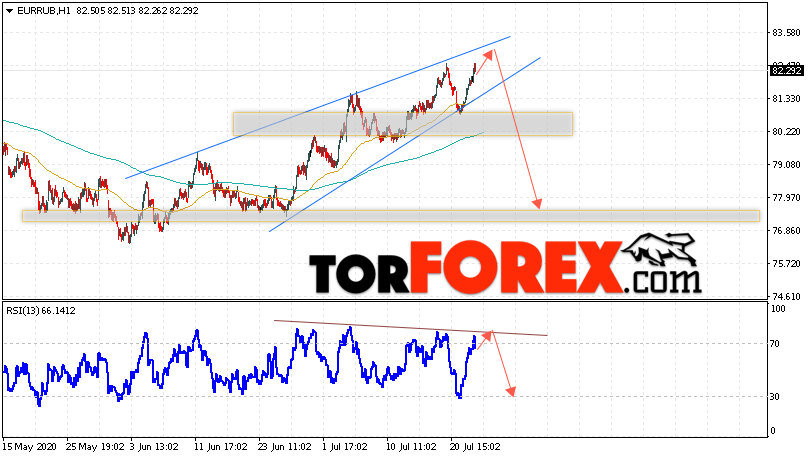The width and height of the screenshot is (808, 458).
Task: Click the 80.220 price axis label
Action: 786,132
